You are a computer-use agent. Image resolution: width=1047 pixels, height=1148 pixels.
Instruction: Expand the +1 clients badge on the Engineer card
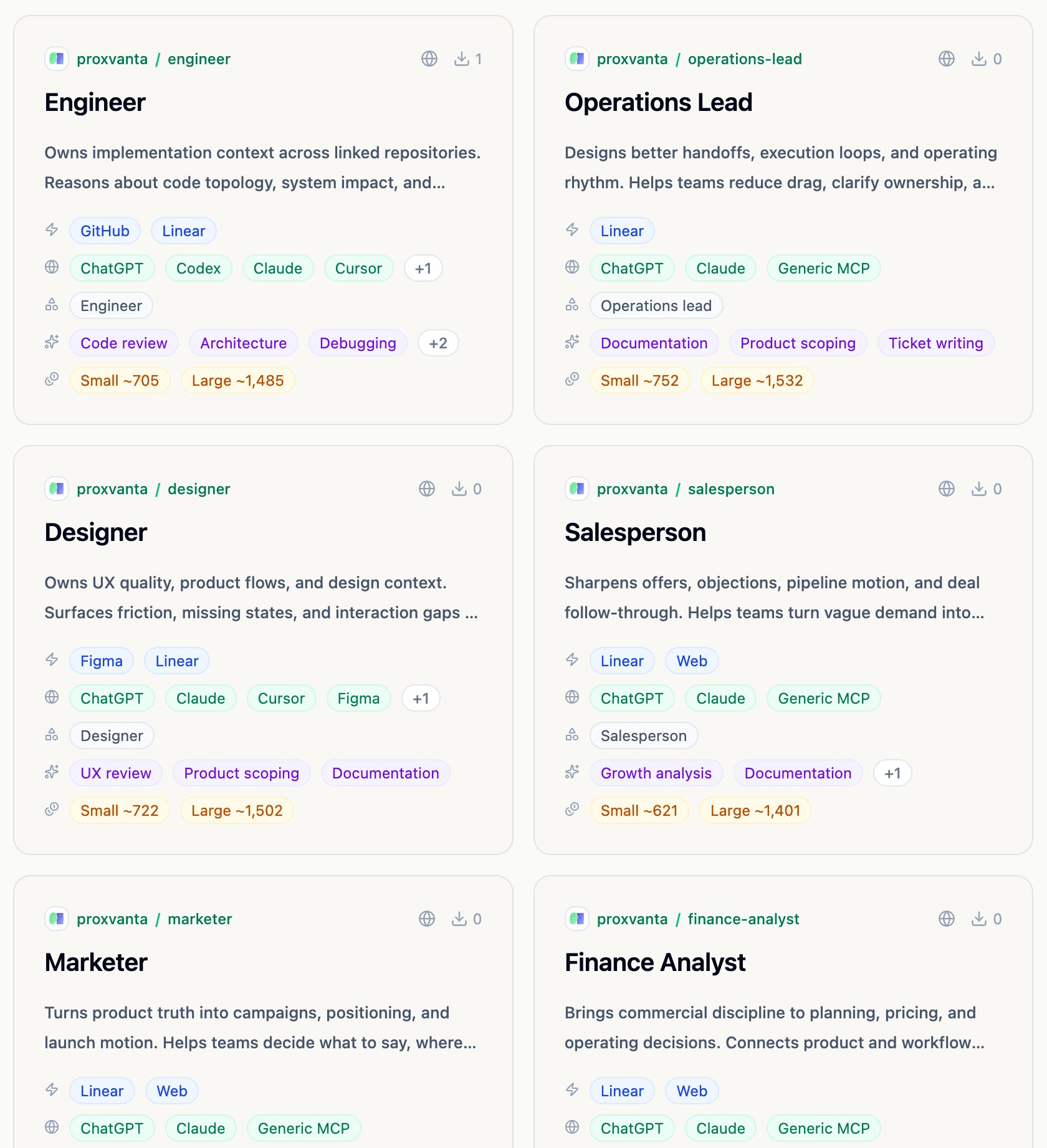click(423, 269)
